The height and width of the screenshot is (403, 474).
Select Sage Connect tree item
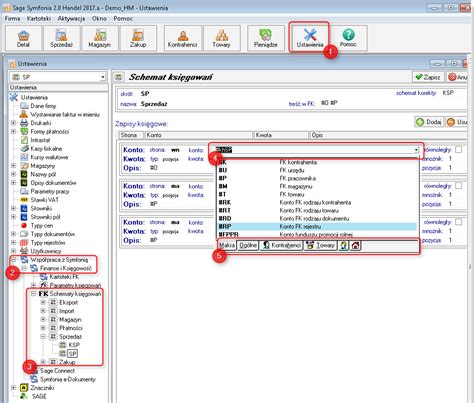(57, 371)
